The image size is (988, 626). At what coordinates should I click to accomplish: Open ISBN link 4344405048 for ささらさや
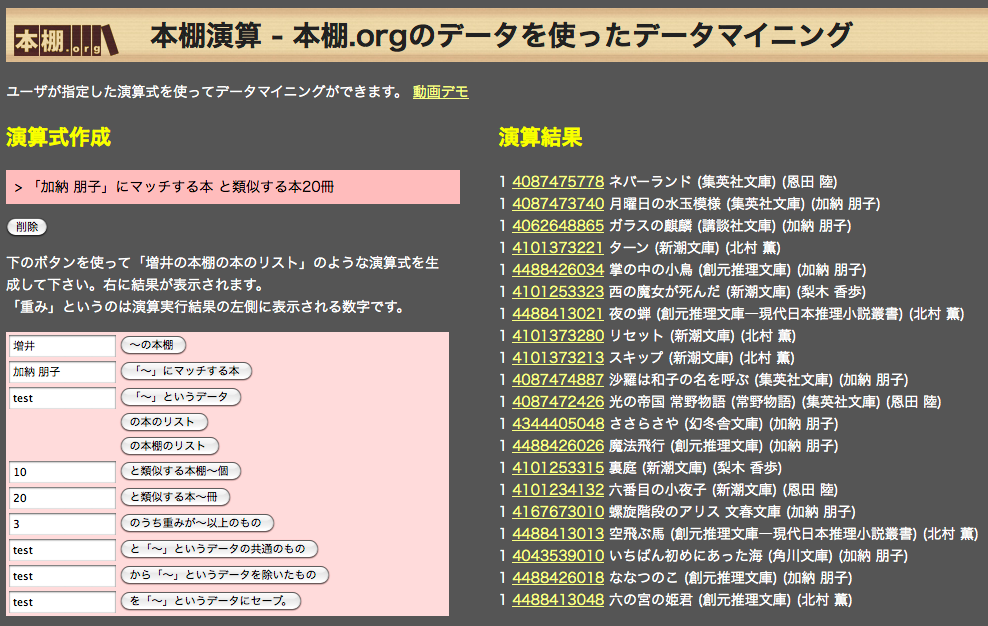pos(558,425)
